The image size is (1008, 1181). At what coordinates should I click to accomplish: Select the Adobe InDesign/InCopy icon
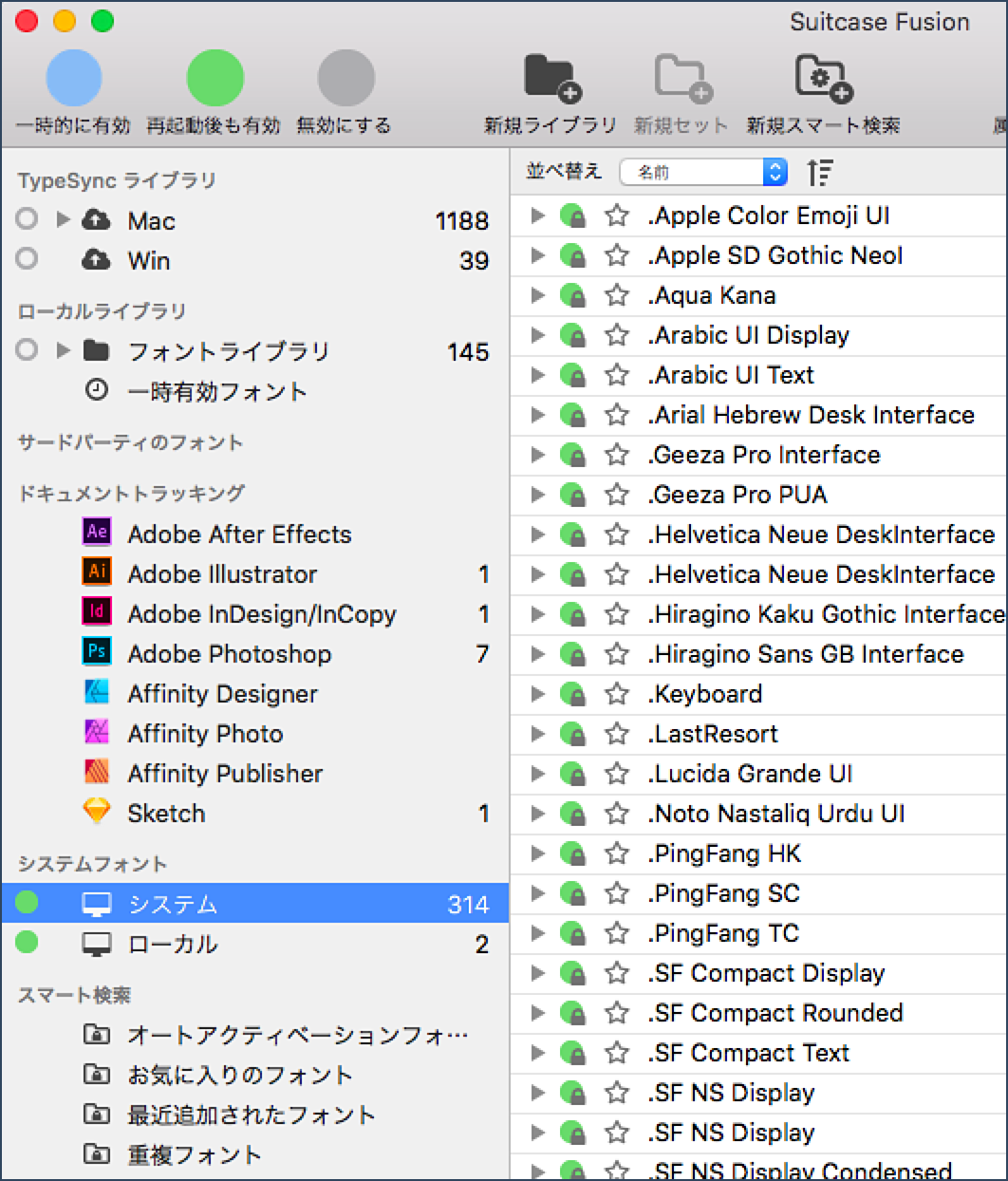[x=97, y=611]
